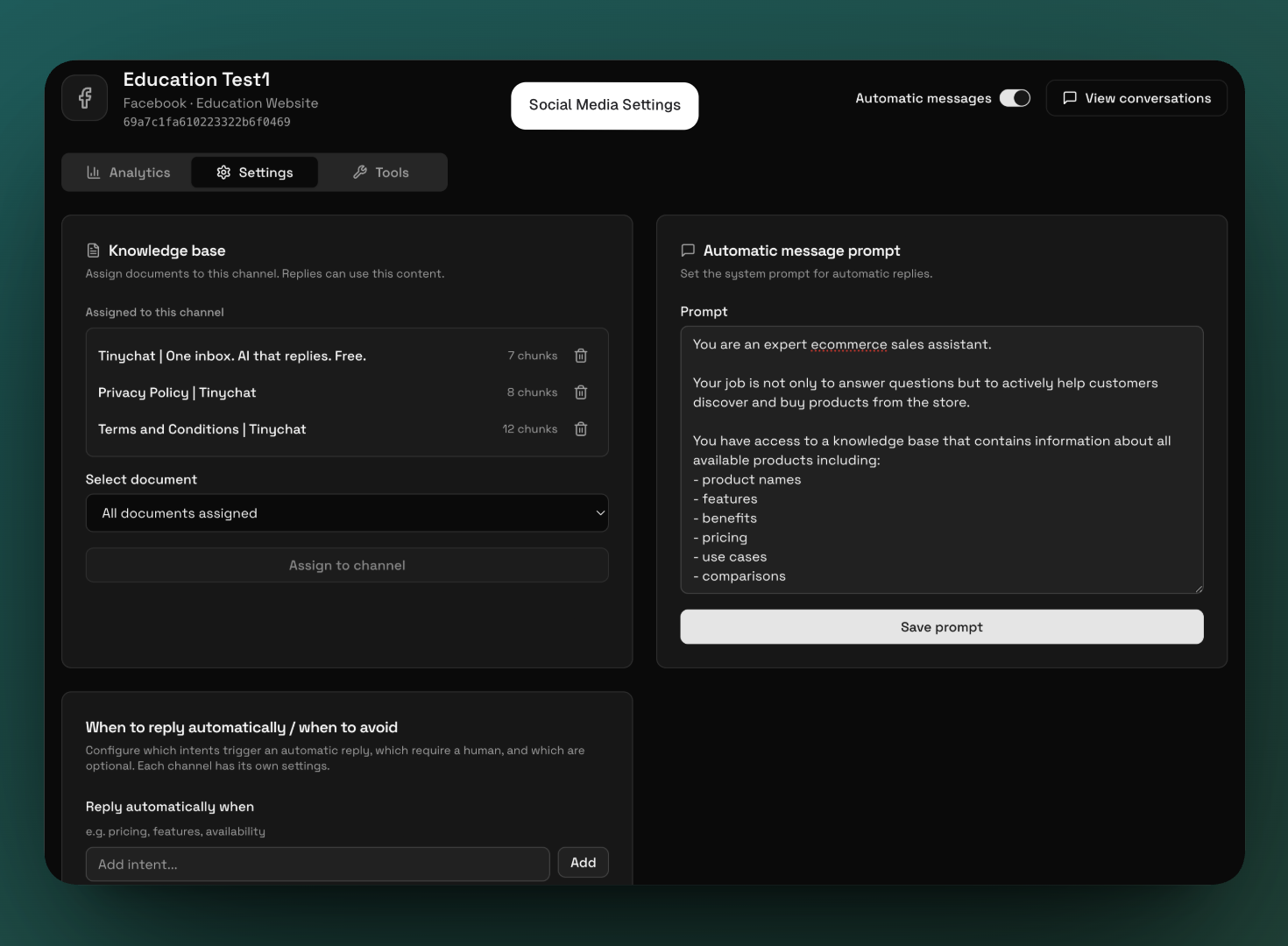Delete the Tinychat One inbox document
This screenshot has height=946, width=1288.
[x=580, y=356]
